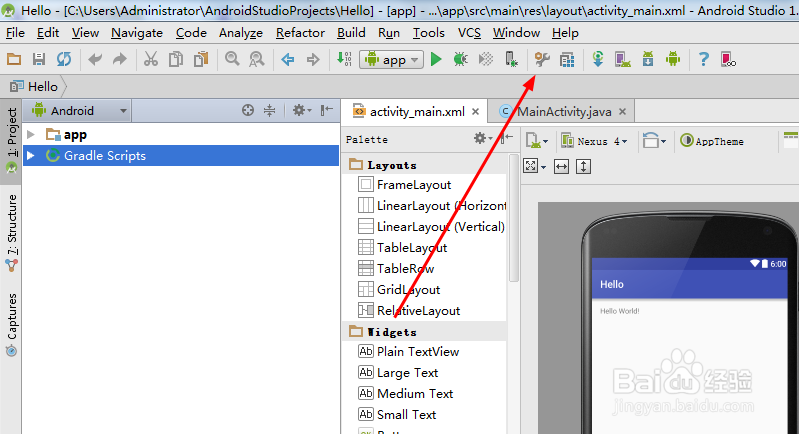Screen dimensions: 799x434
Task: Open the run configuration app dropdown
Action: [391, 60]
